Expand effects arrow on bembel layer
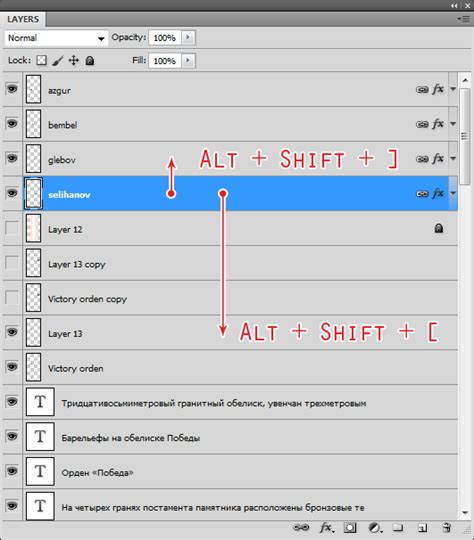 453,123
